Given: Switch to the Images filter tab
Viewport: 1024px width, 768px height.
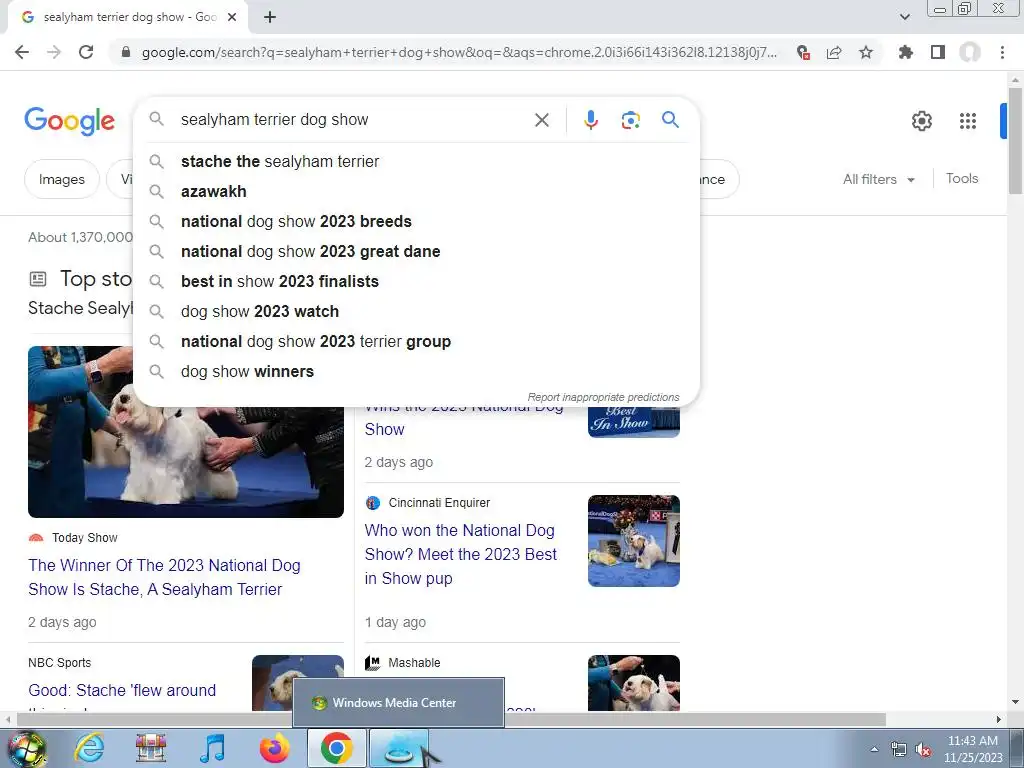Looking at the screenshot, I should tap(61, 179).
